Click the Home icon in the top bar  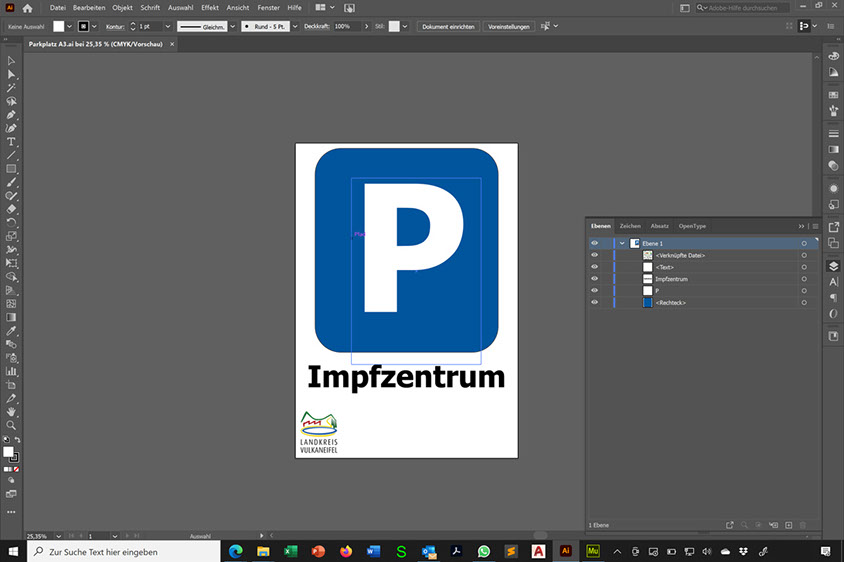click(27, 7)
